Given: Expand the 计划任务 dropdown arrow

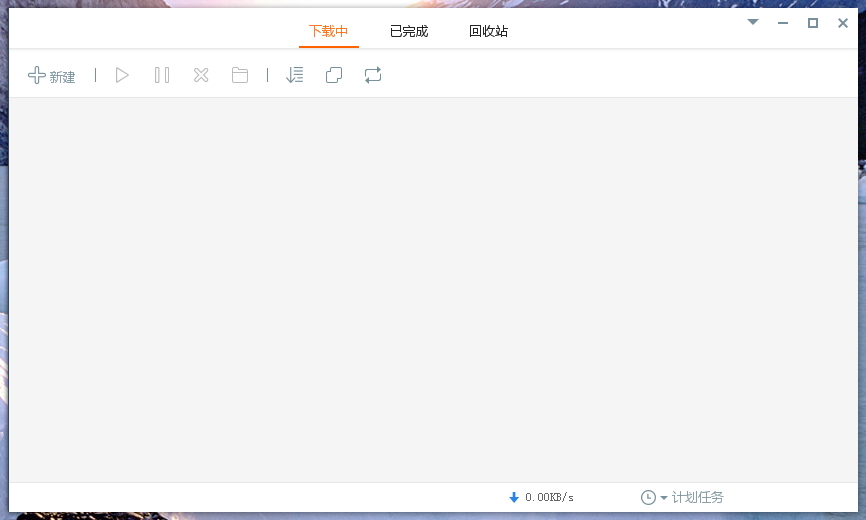Looking at the screenshot, I should 664,498.
